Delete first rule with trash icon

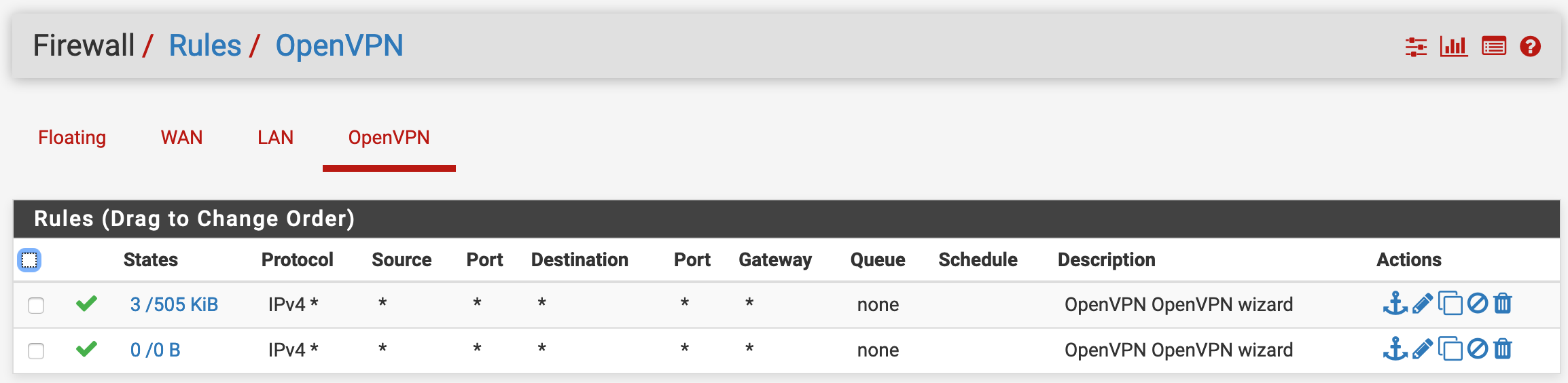[x=1503, y=304]
